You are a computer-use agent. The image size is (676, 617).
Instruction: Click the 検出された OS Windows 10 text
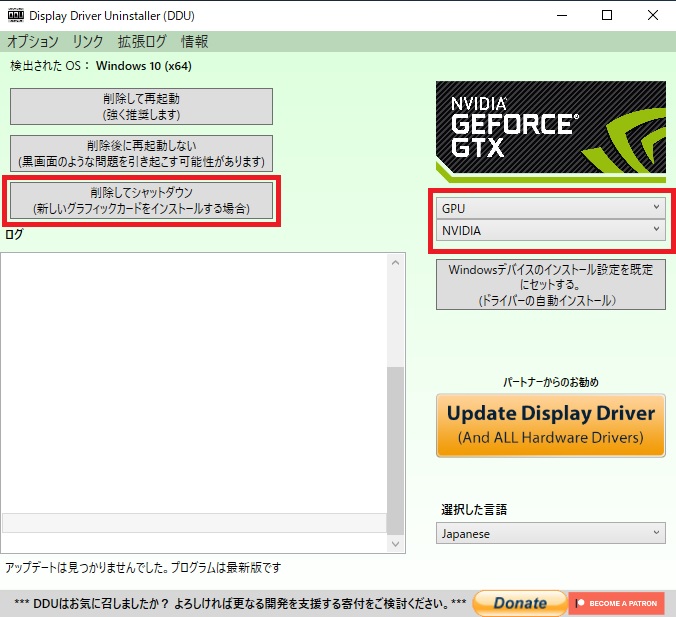coord(101,66)
